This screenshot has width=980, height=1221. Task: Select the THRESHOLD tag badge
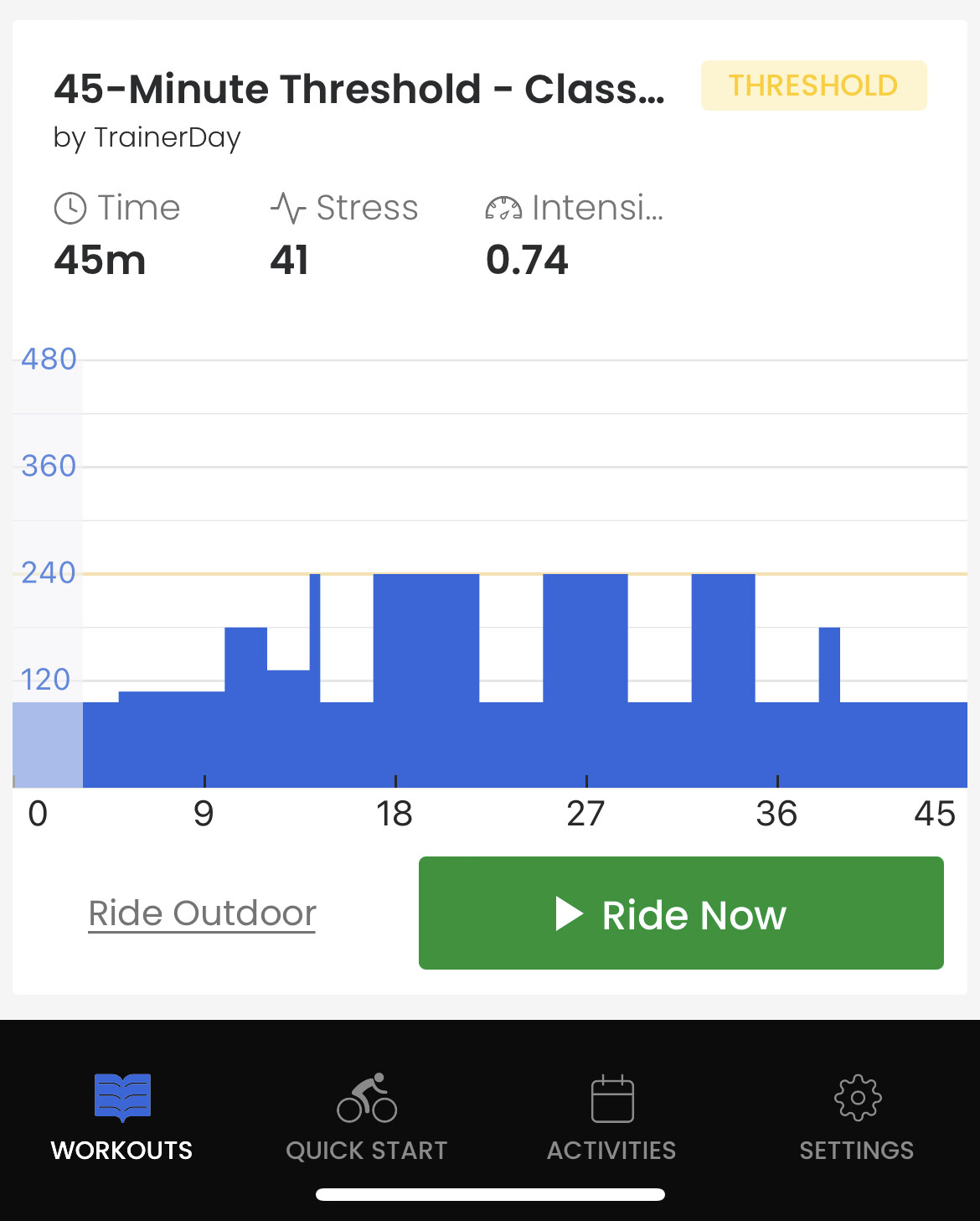(814, 85)
